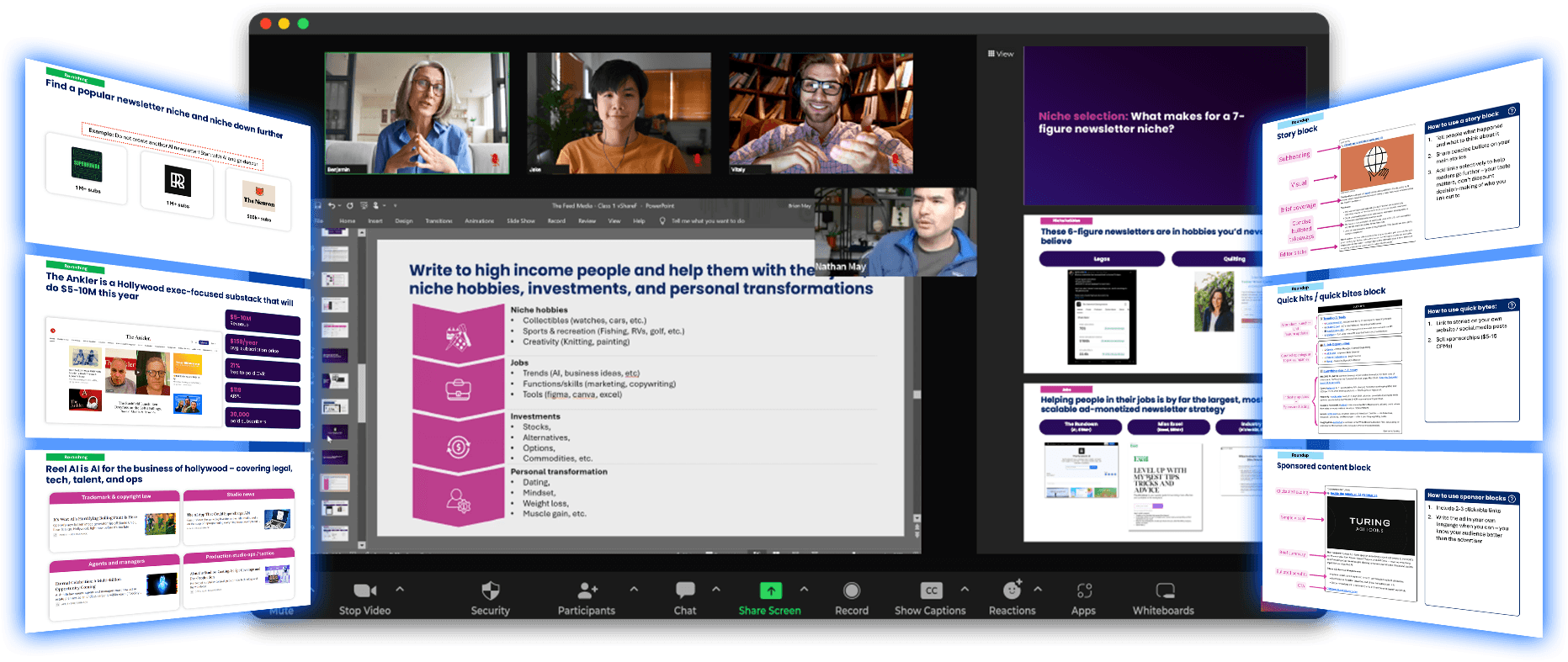Image resolution: width=1568 pixels, height=662 pixels.
Task: Click the Tell me what you want to do field
Action: [x=708, y=221]
